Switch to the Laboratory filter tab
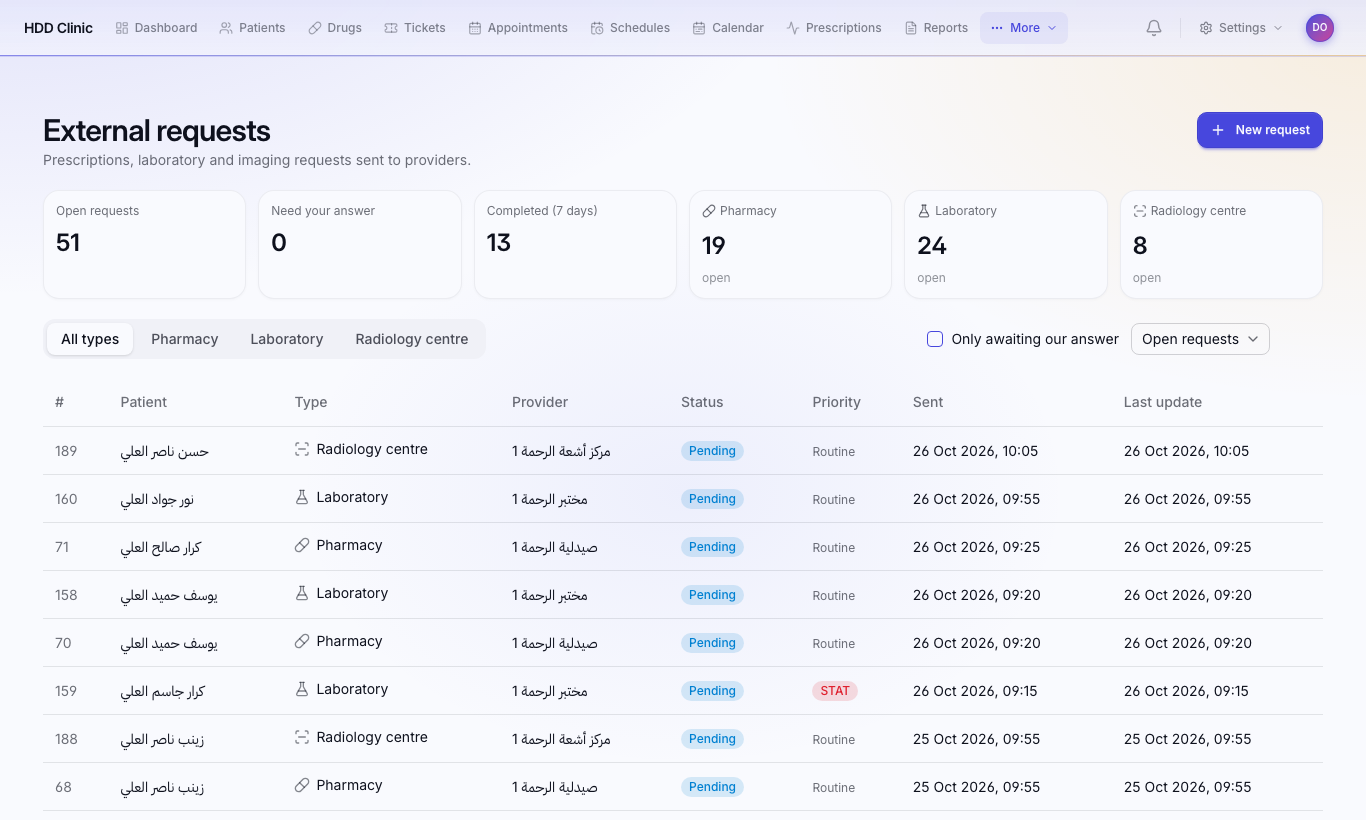 [287, 339]
